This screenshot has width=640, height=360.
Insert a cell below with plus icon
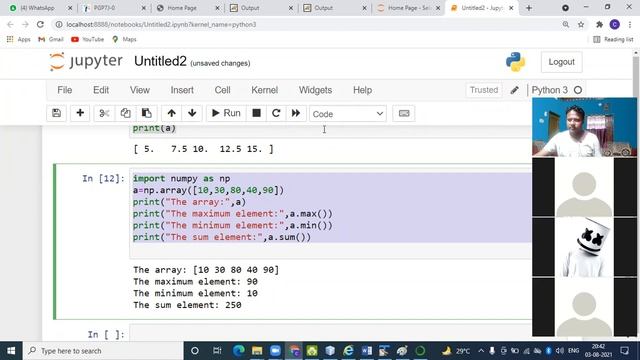tap(80, 113)
